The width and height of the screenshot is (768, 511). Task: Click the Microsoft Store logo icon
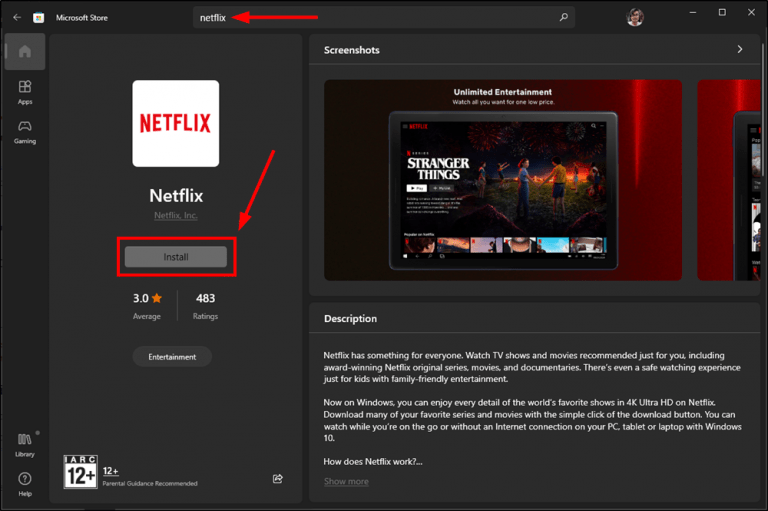point(38,18)
